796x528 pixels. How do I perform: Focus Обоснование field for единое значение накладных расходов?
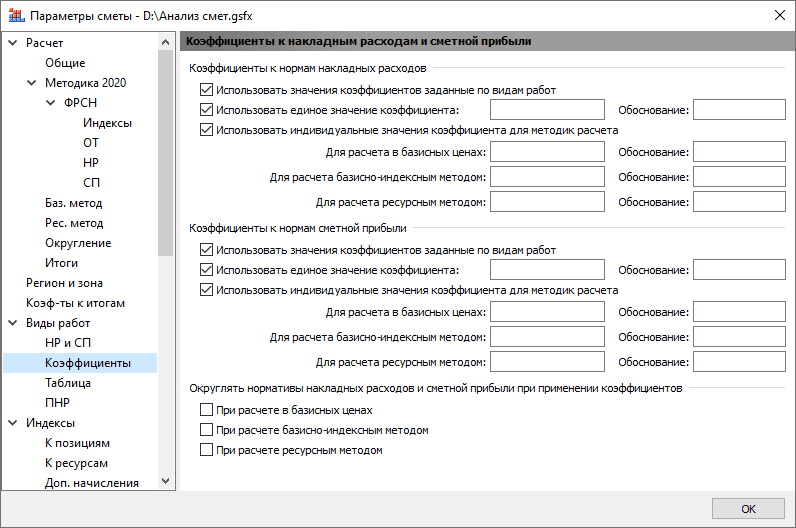pyautogui.click(x=739, y=110)
